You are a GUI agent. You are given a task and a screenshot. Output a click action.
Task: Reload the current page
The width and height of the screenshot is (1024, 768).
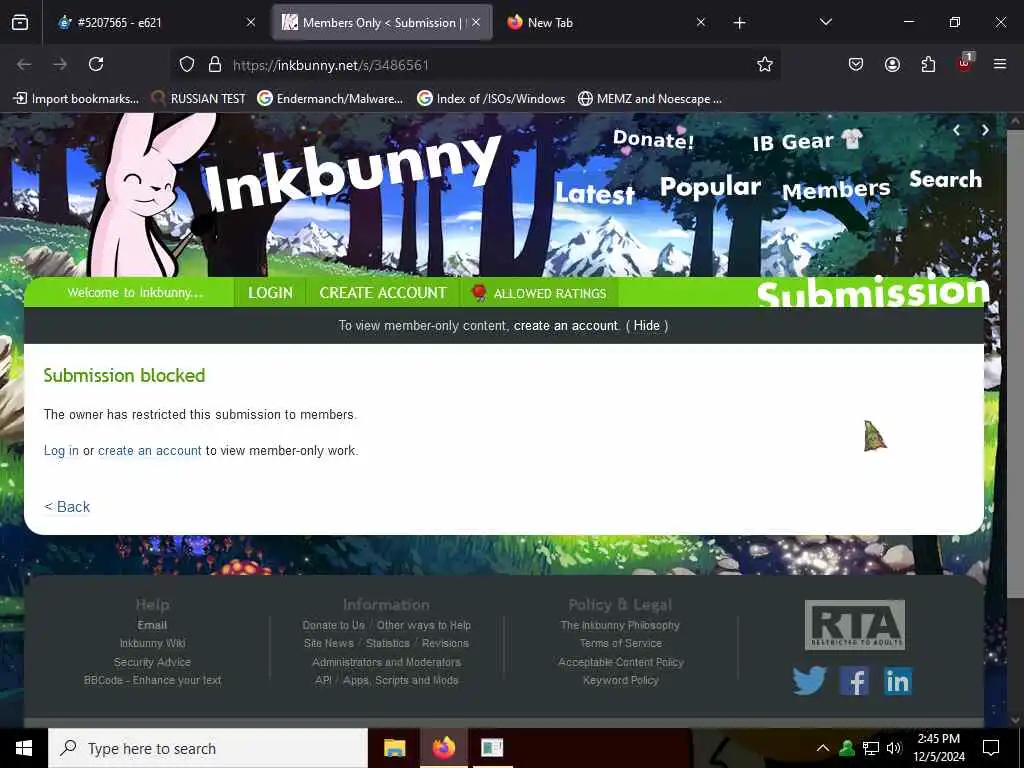point(96,64)
